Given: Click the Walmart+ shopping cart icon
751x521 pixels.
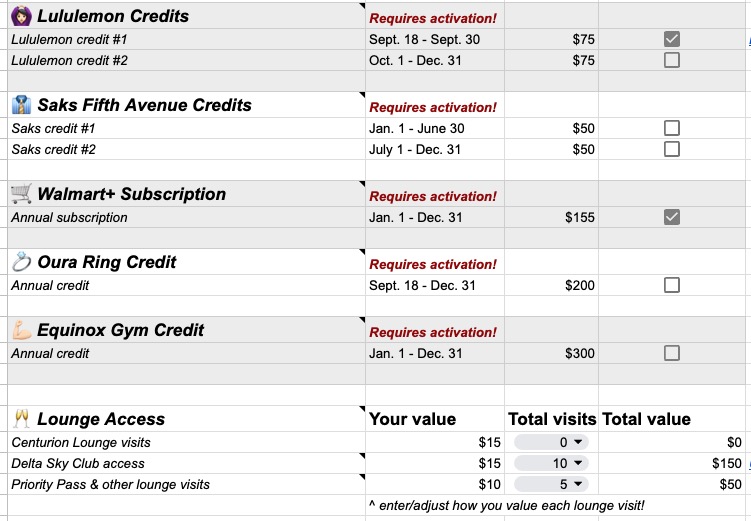Looking at the screenshot, I should pyautogui.click(x=21, y=193).
